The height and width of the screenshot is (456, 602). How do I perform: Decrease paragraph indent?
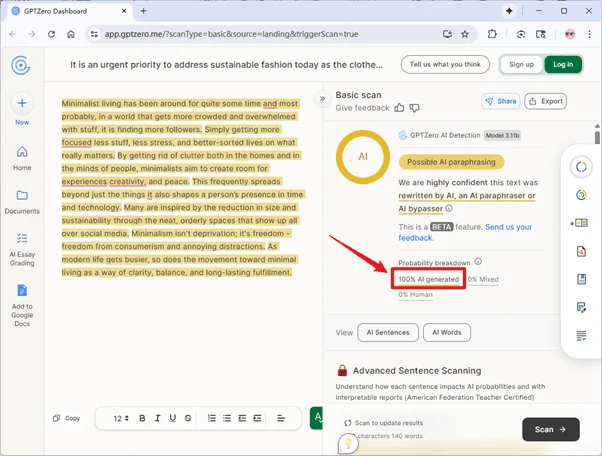point(242,418)
